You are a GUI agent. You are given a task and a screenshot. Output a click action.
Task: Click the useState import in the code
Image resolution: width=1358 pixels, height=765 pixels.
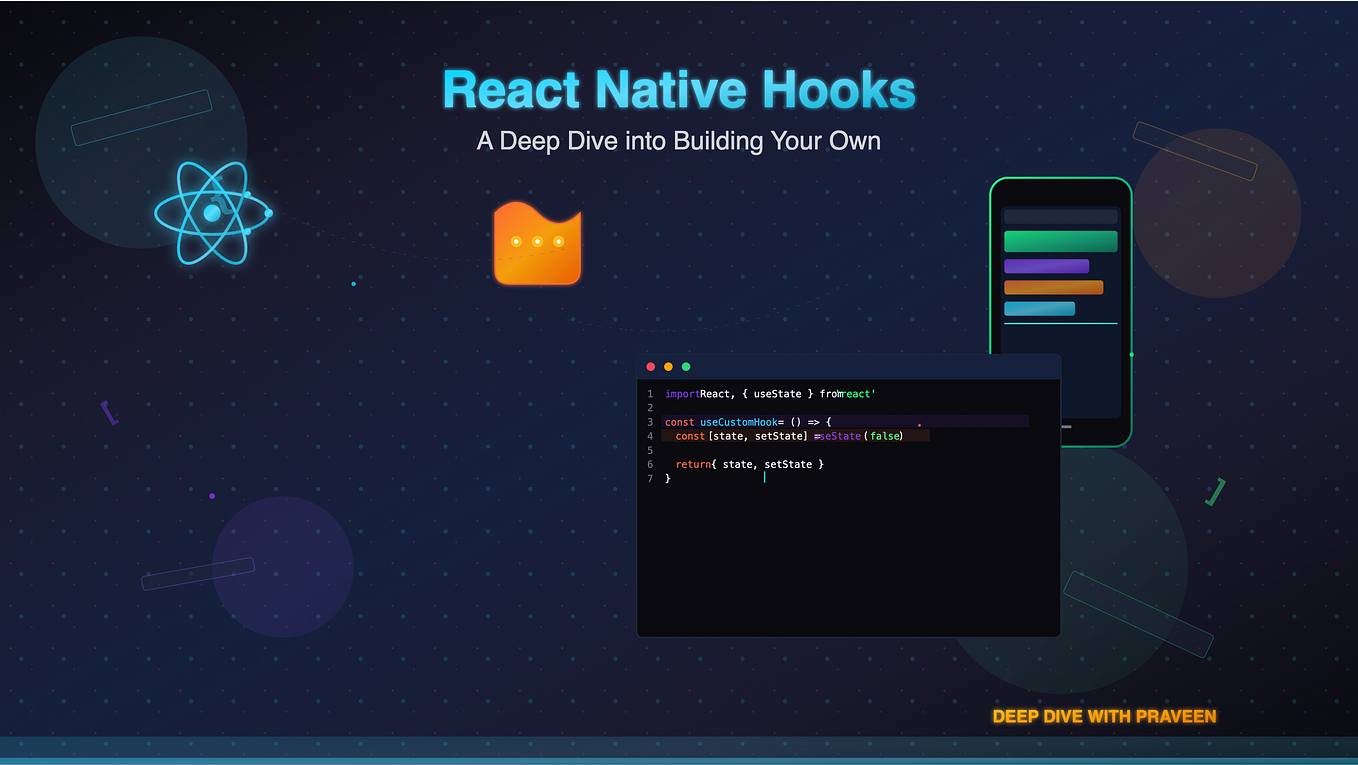(x=777, y=393)
